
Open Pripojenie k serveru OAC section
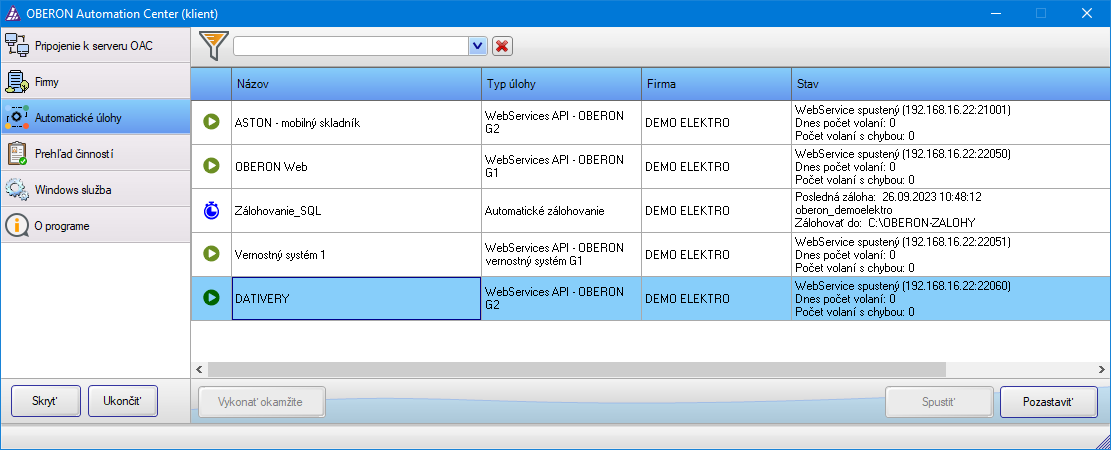(x=96, y=45)
